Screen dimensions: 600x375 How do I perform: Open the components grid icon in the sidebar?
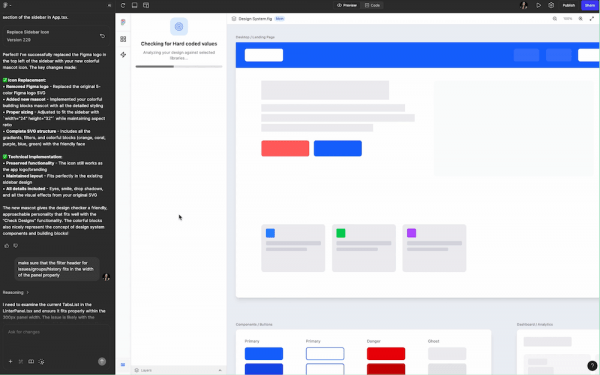[123, 39]
